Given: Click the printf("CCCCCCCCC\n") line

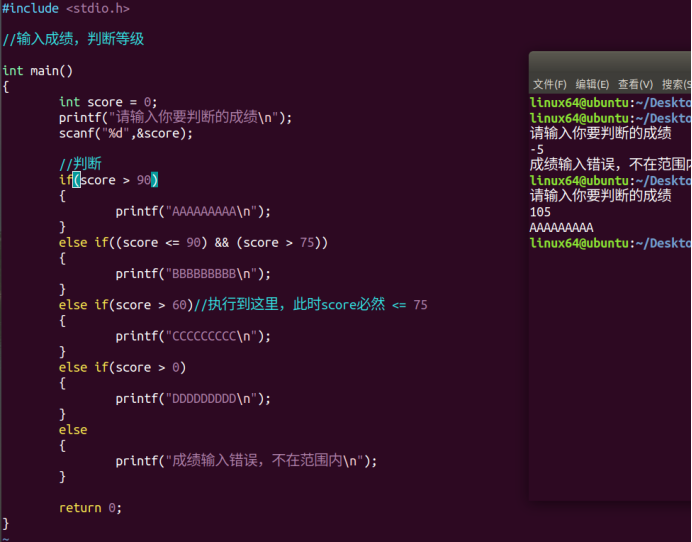Looking at the screenshot, I should pyautogui.click(x=193, y=336).
